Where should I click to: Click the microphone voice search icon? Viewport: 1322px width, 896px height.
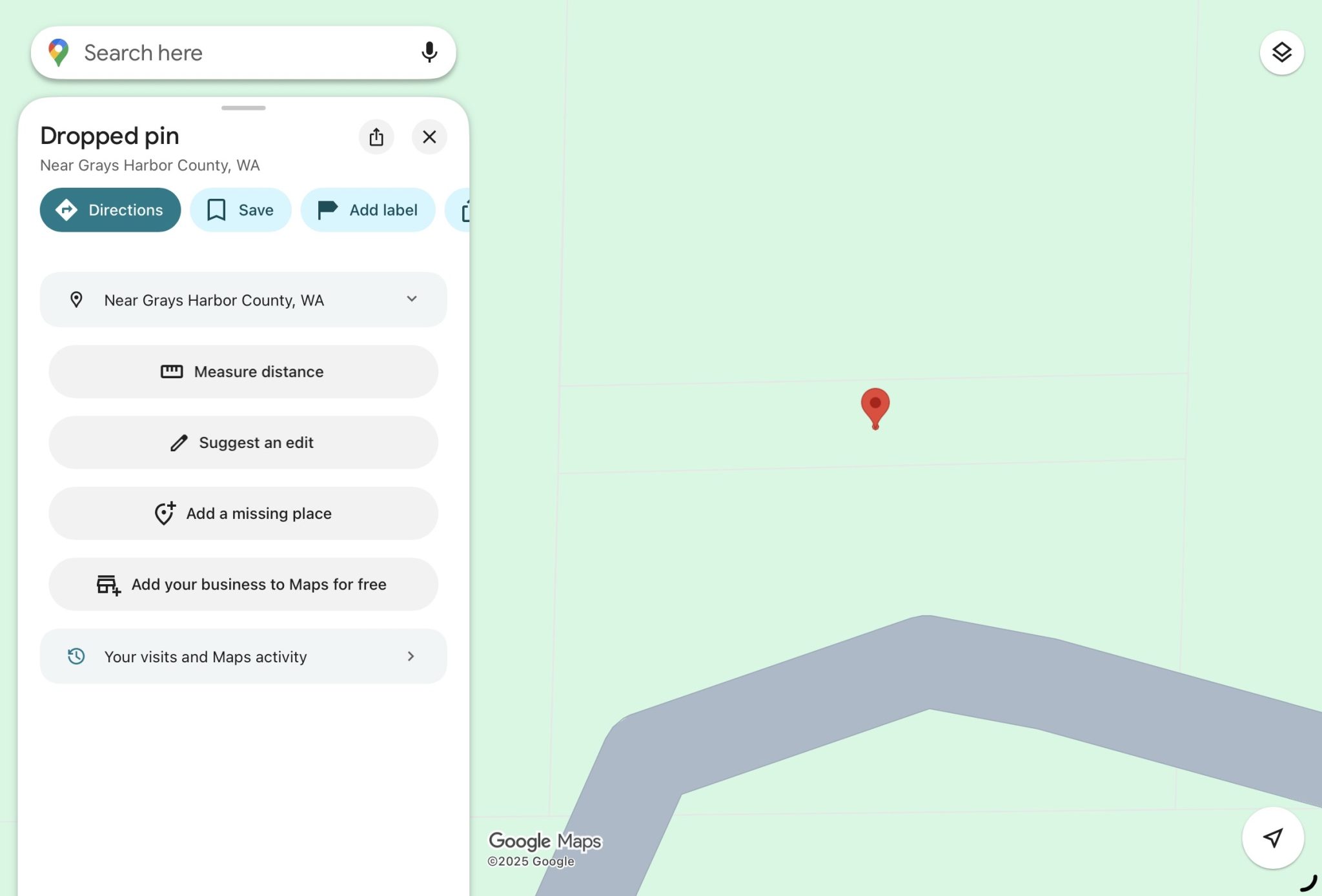429,52
